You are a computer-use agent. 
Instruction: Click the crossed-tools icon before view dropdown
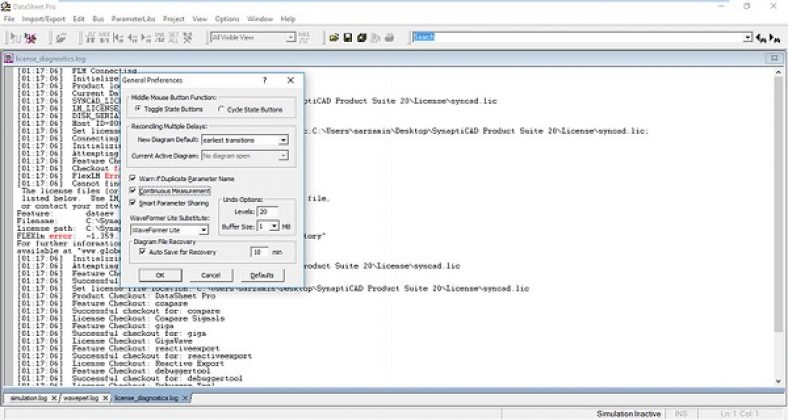tap(187, 38)
